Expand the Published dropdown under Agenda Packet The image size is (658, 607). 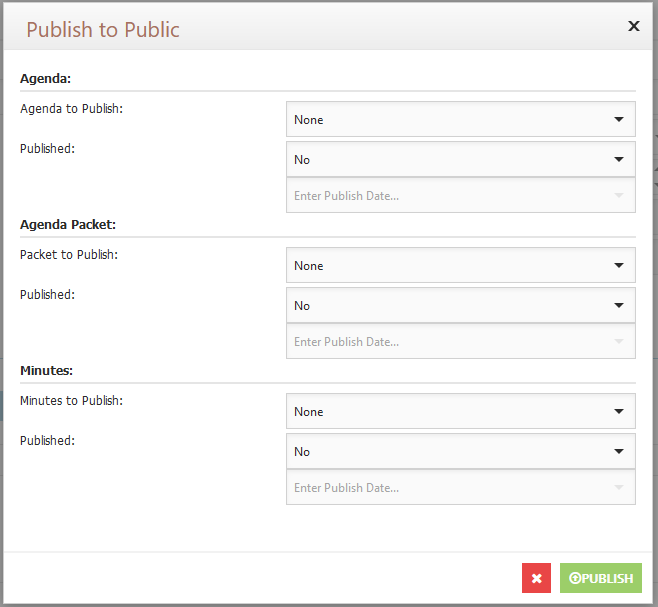[460, 306]
